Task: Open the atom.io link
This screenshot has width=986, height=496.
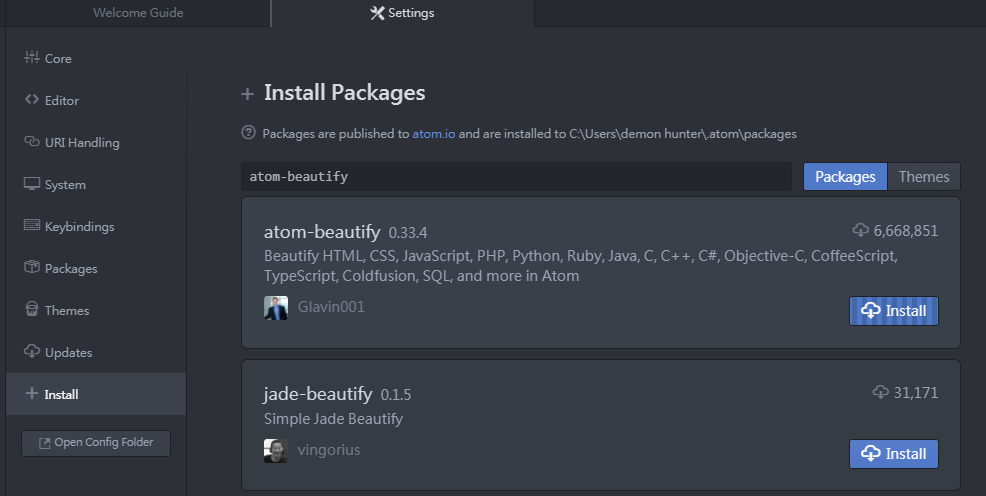Action: point(434,134)
